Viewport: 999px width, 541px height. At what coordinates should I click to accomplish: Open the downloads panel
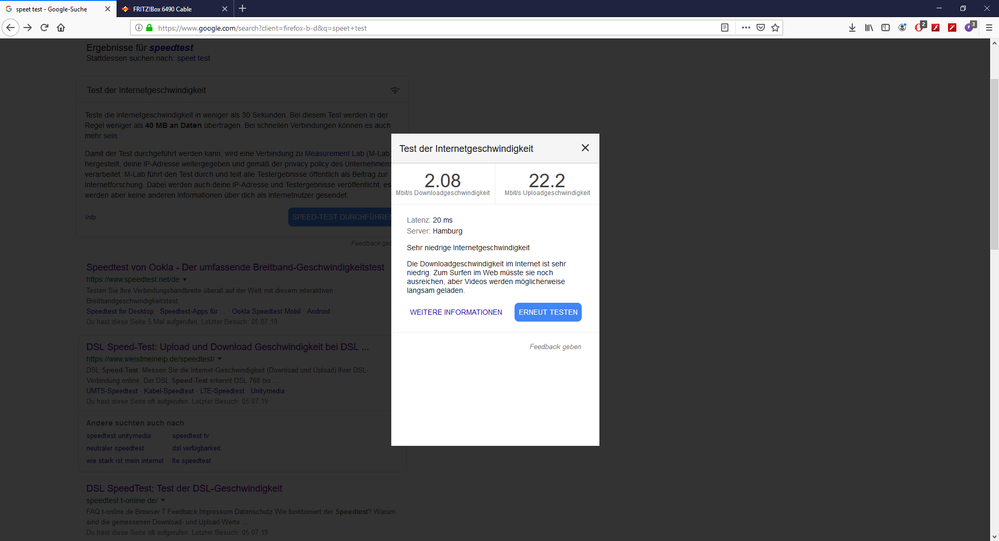pyautogui.click(x=852, y=28)
